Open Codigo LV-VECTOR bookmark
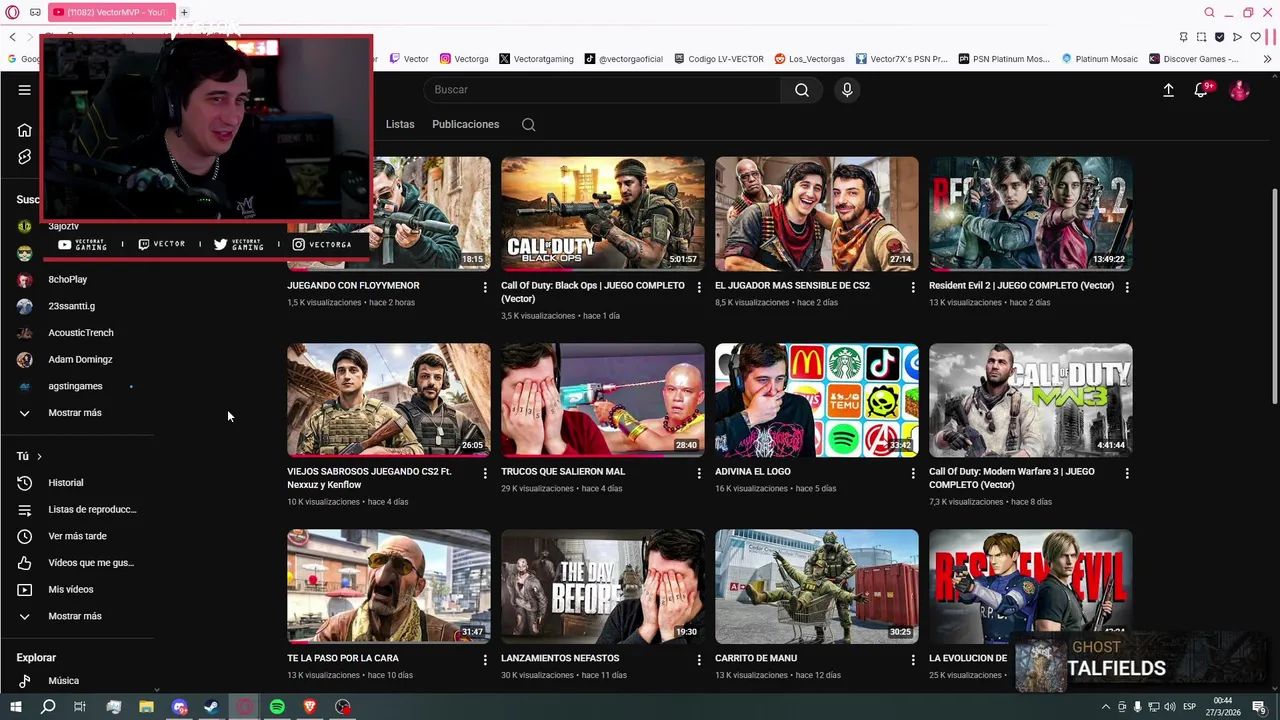The width and height of the screenshot is (1280, 720). click(718, 59)
